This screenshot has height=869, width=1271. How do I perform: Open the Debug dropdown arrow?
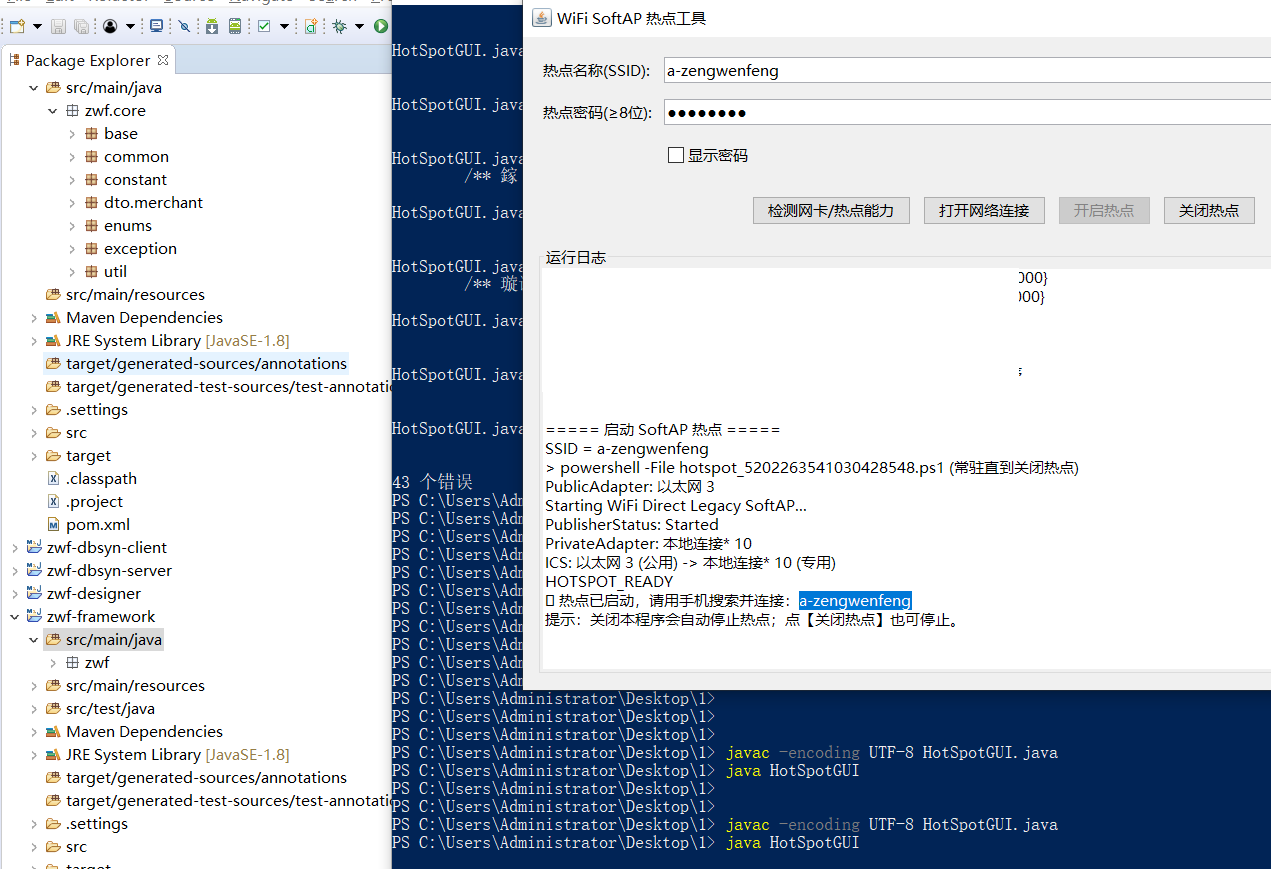[x=359, y=26]
